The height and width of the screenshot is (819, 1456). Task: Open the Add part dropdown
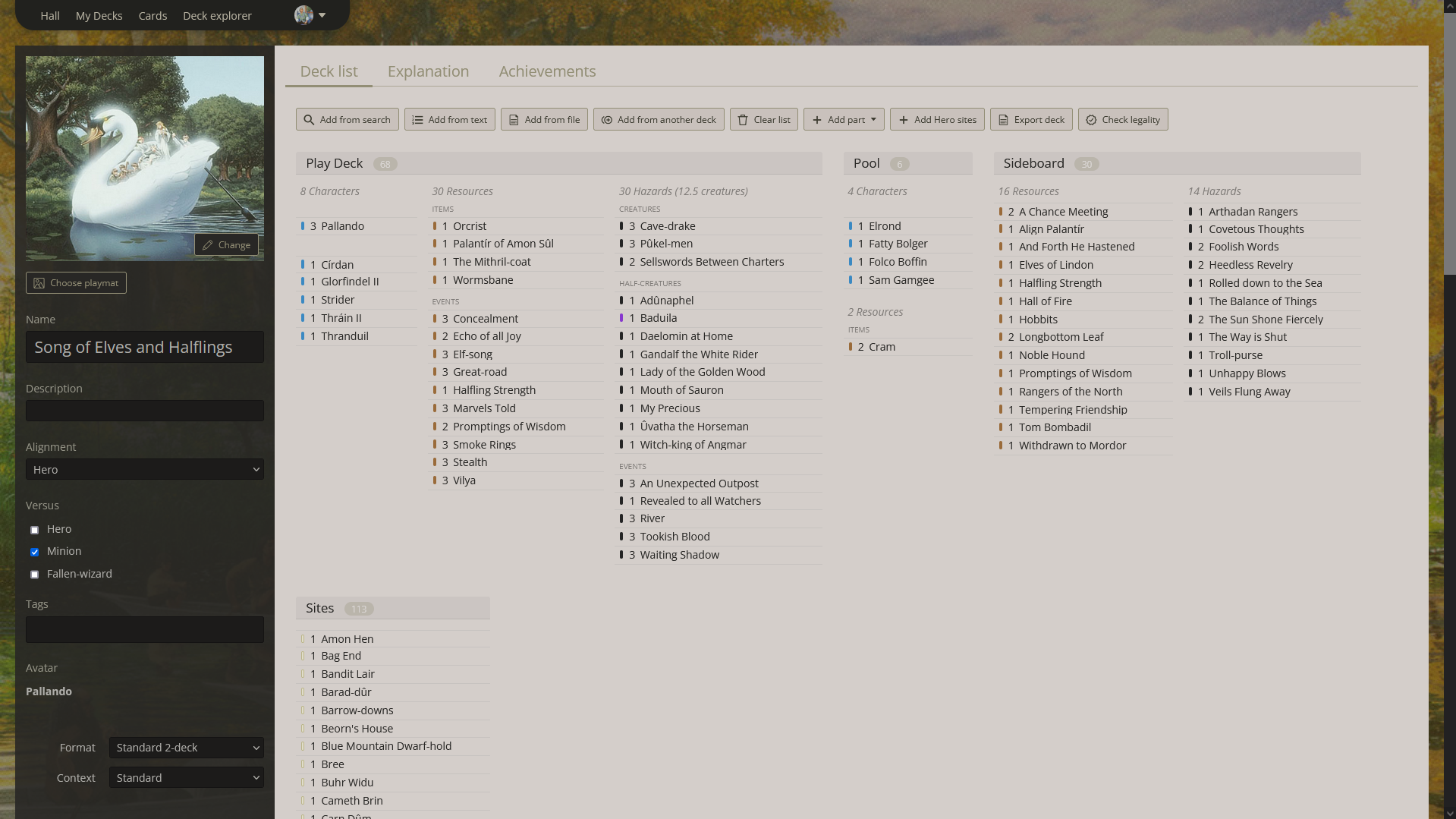click(844, 120)
